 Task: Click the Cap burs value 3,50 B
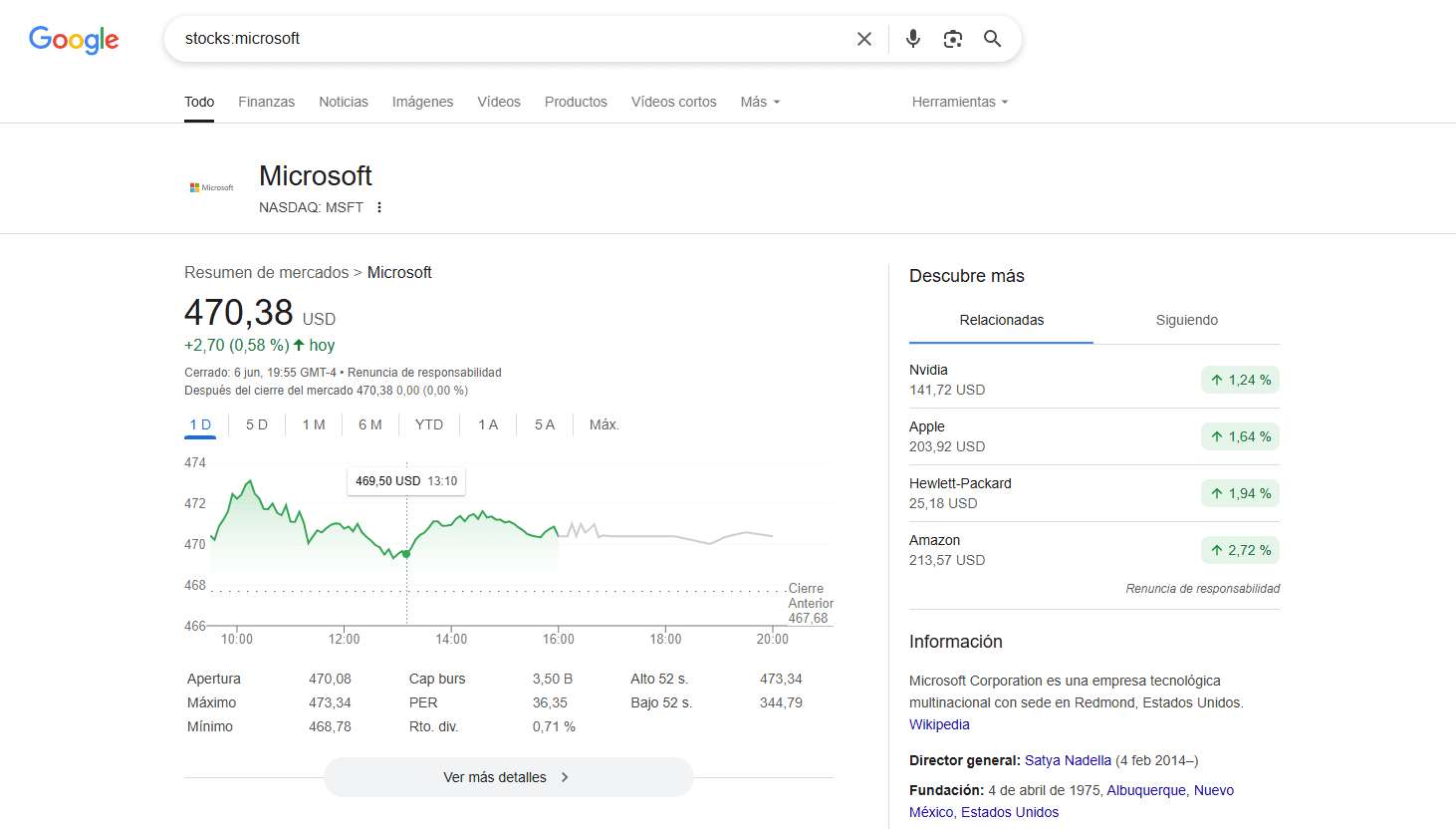(x=553, y=679)
